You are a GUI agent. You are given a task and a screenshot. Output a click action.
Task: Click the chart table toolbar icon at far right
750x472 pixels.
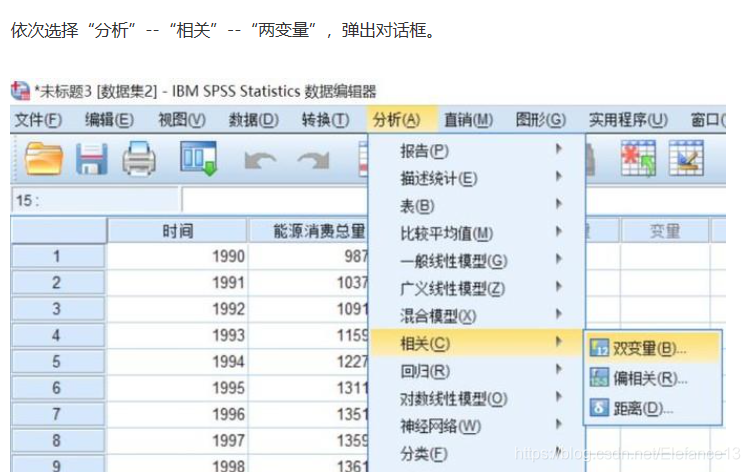[x=686, y=158]
